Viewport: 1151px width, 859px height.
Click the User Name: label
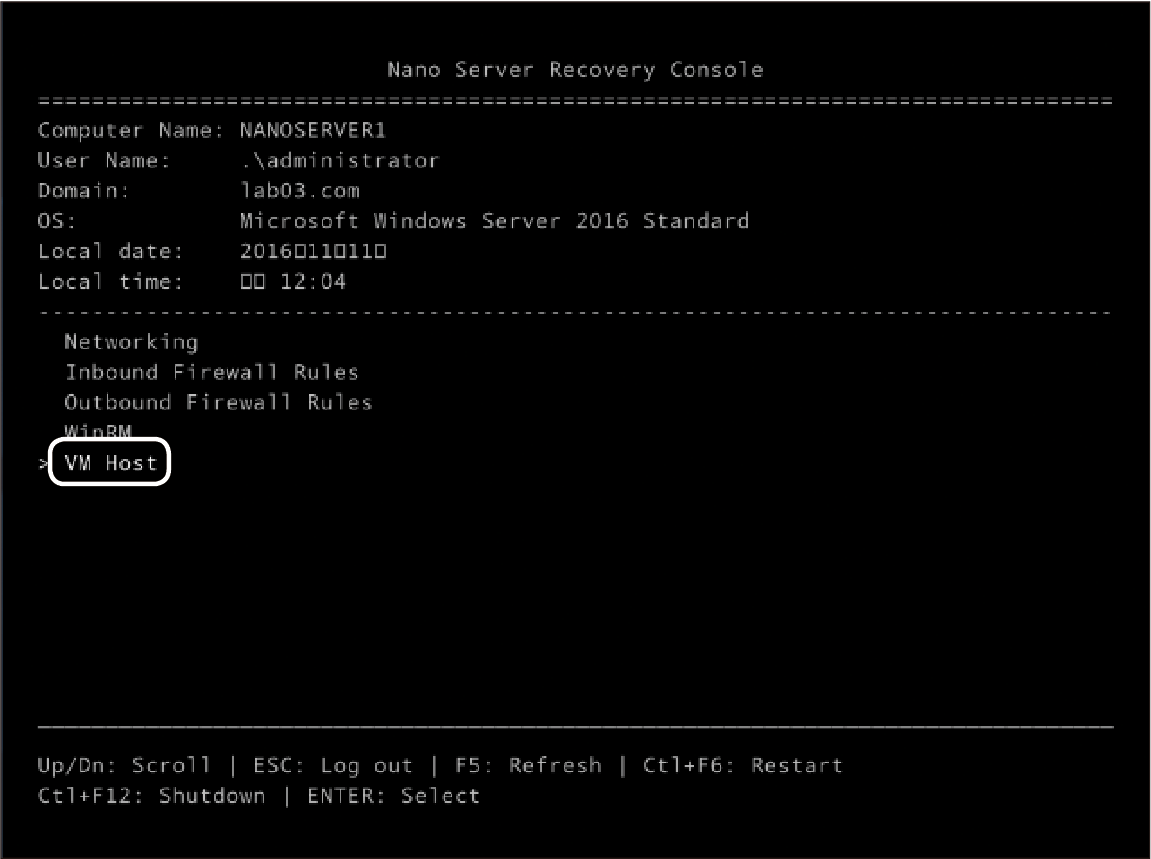click(104, 161)
